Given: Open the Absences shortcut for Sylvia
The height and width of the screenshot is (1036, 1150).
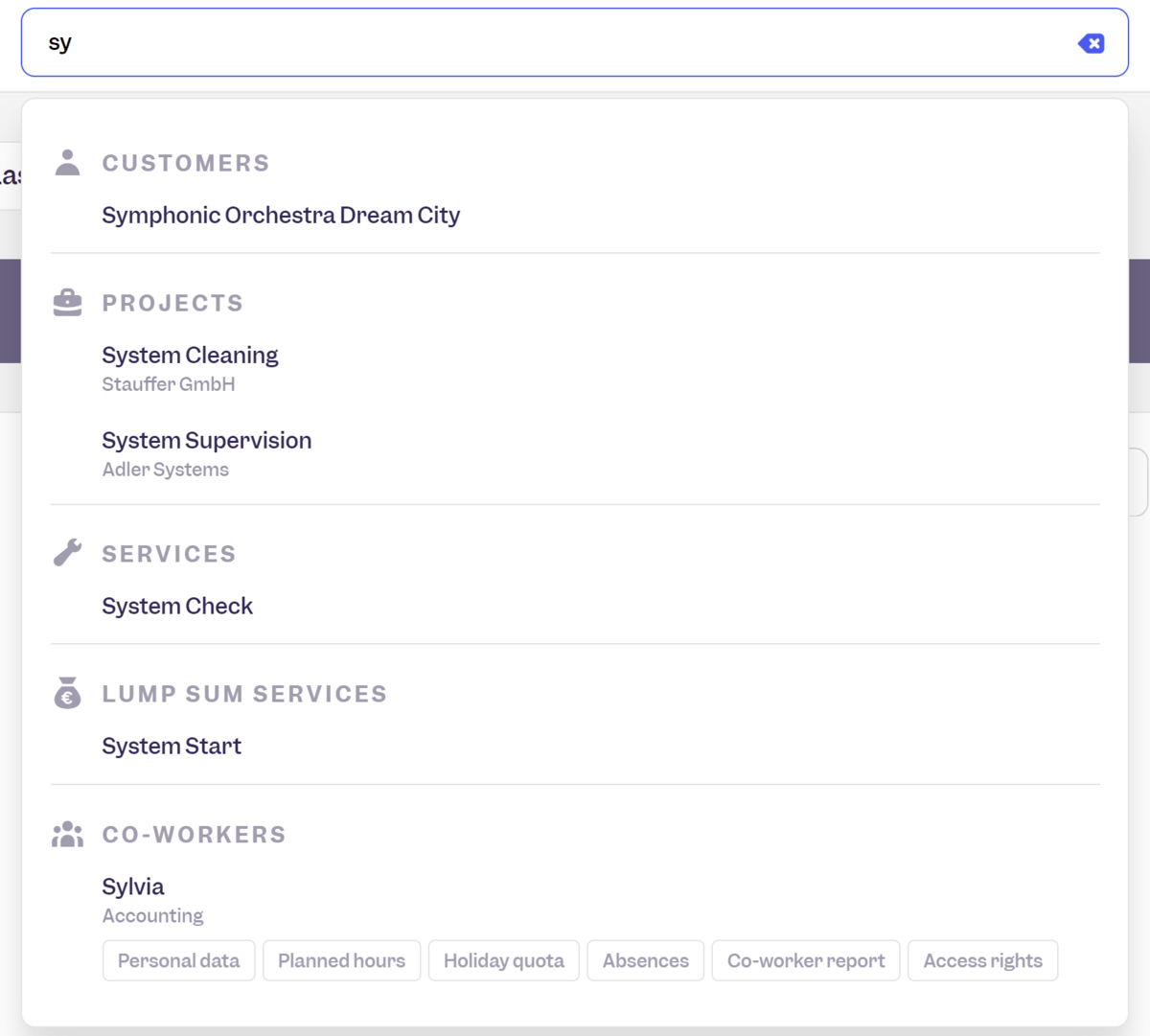Looking at the screenshot, I should point(645,960).
